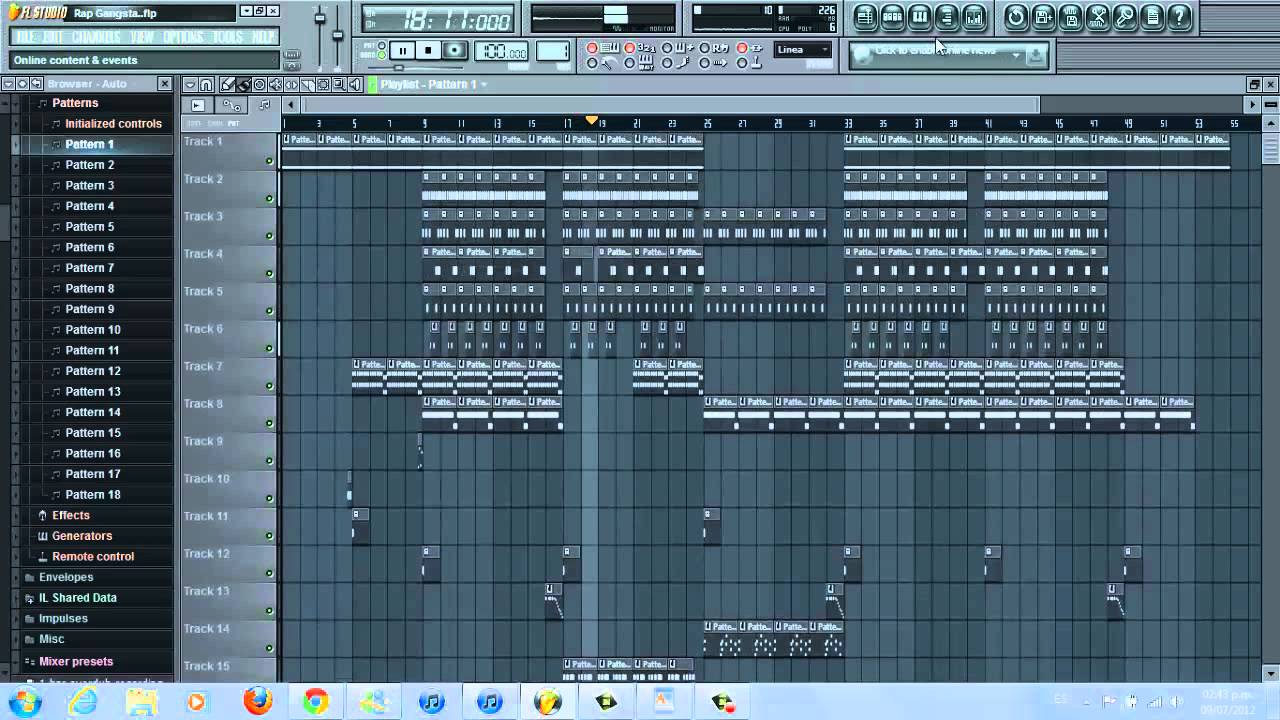Screen dimensions: 1280x720
Task: Select the Slip tool in Playlist toolbar
Action: (291, 85)
